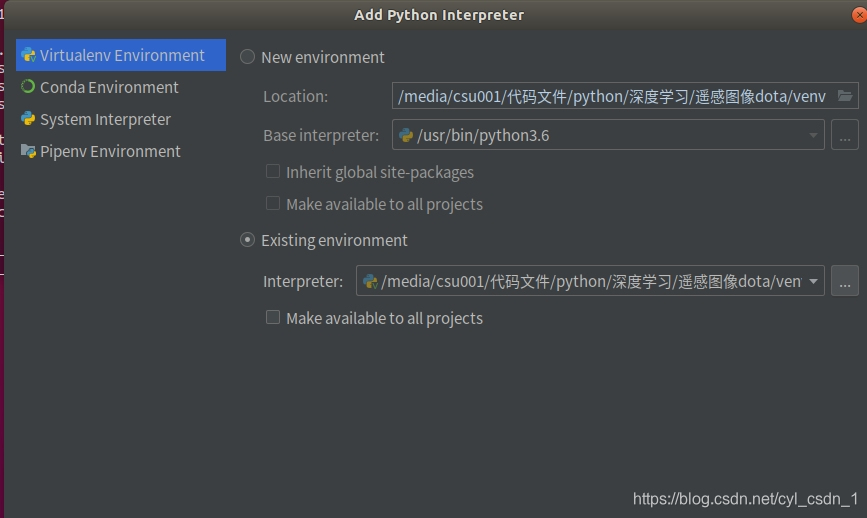Click the browse button beside Interpreter
867x518 pixels.
[x=845, y=281]
